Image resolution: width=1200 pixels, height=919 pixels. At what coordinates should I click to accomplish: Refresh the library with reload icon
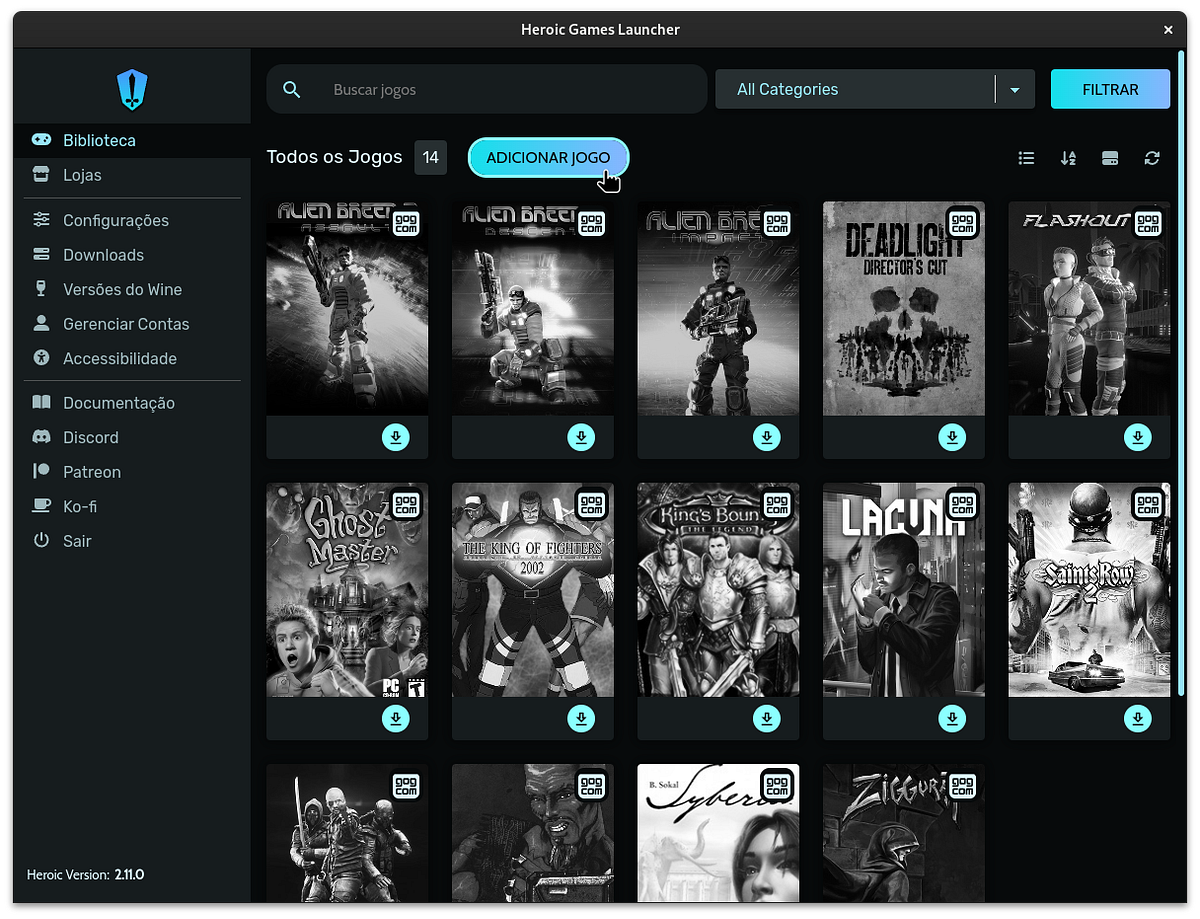1152,158
